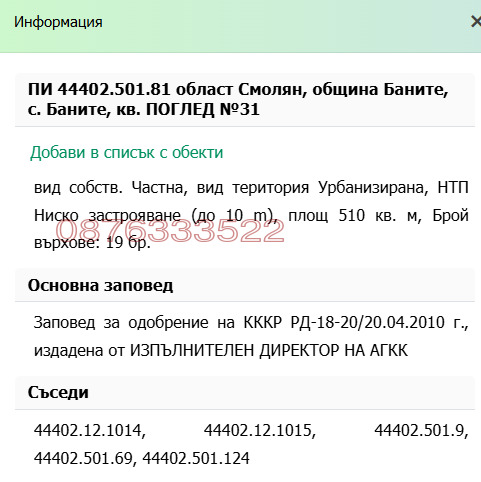Click 'вид територия Урбанизирана' text

[x=313, y=187]
